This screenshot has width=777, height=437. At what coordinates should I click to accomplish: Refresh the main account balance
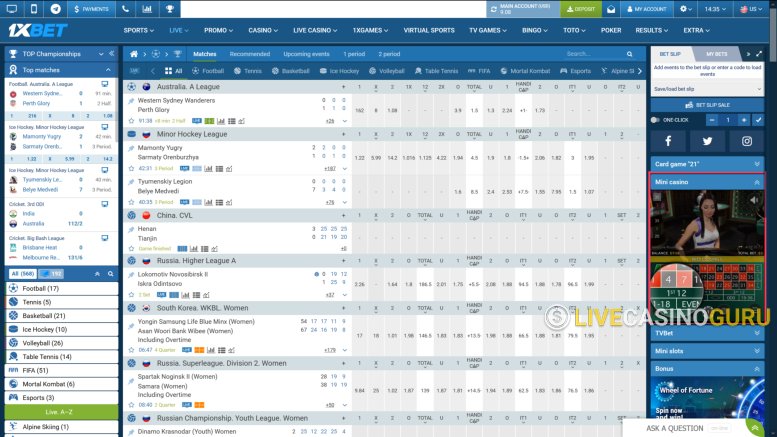[494, 9]
